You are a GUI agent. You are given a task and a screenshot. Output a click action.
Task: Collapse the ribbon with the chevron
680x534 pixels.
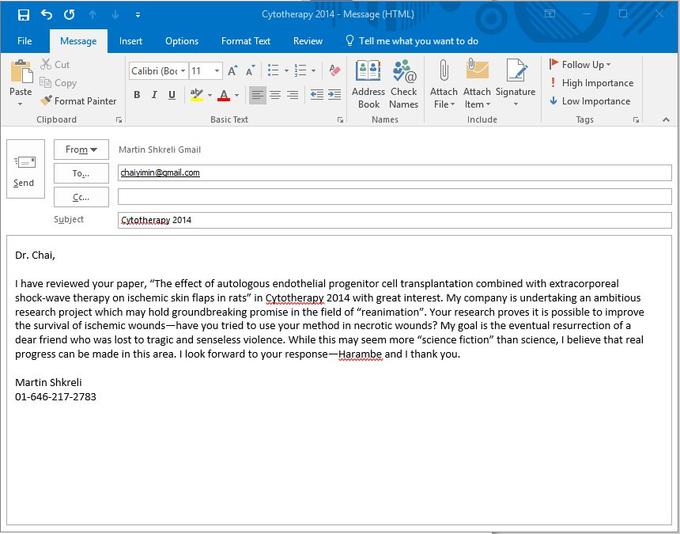pyautogui.click(x=667, y=120)
